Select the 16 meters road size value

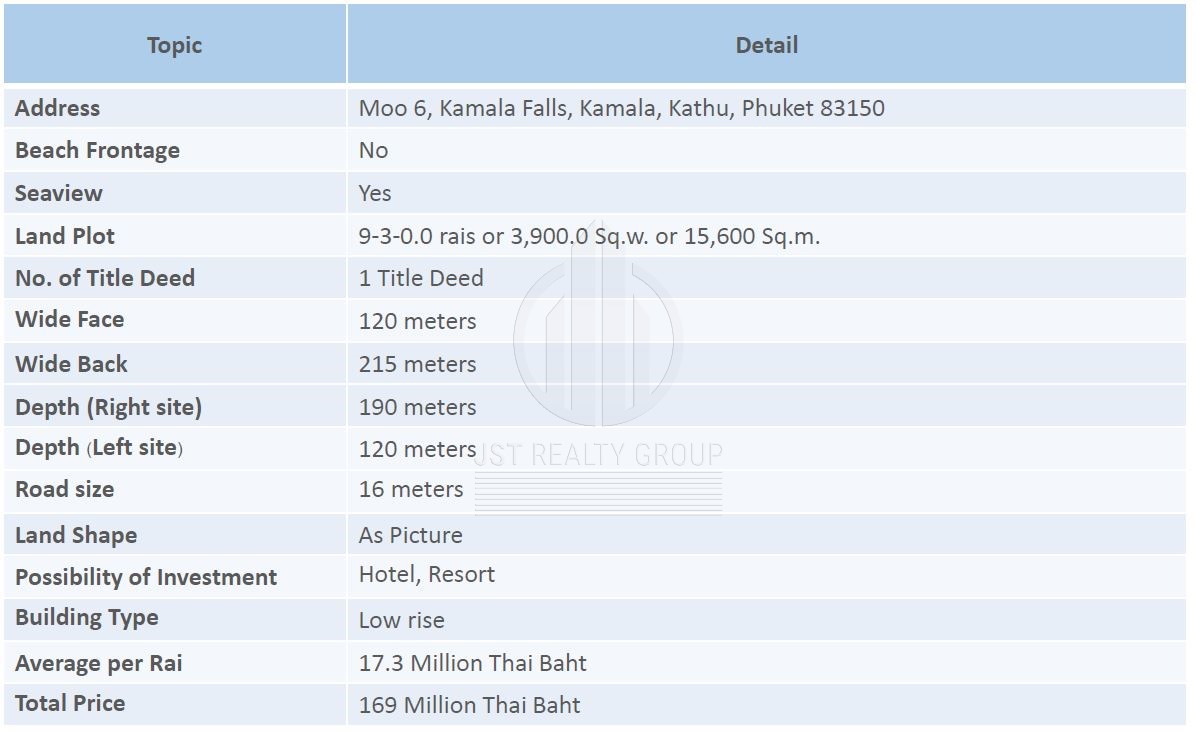(x=411, y=489)
